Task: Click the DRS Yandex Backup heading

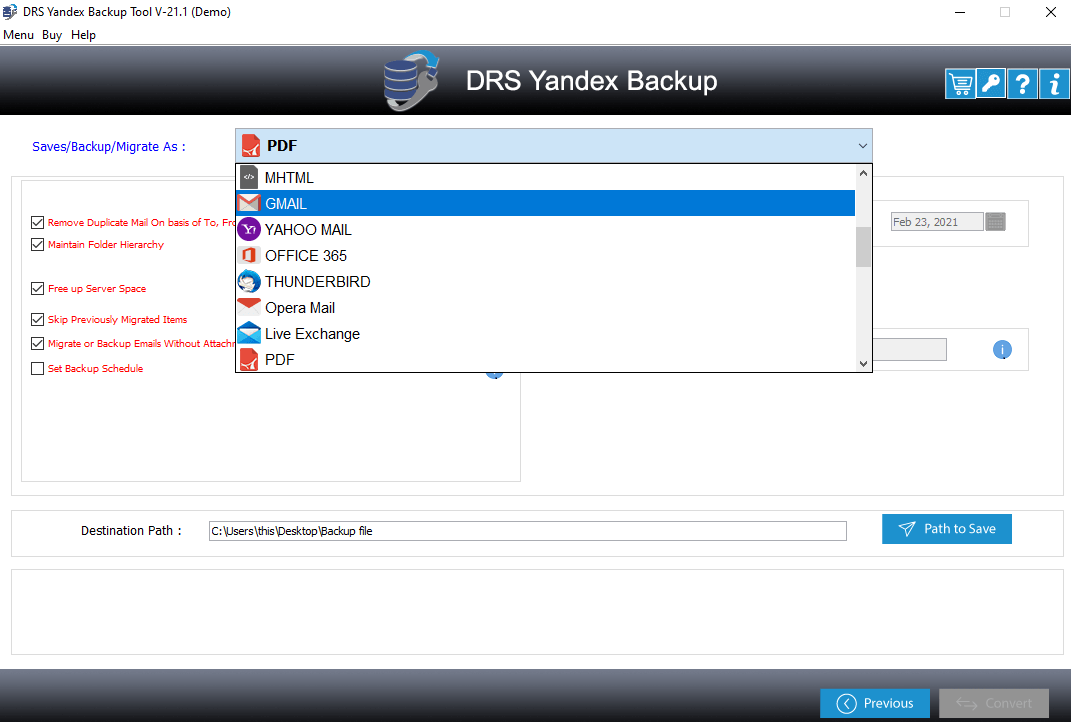Action: [592, 81]
